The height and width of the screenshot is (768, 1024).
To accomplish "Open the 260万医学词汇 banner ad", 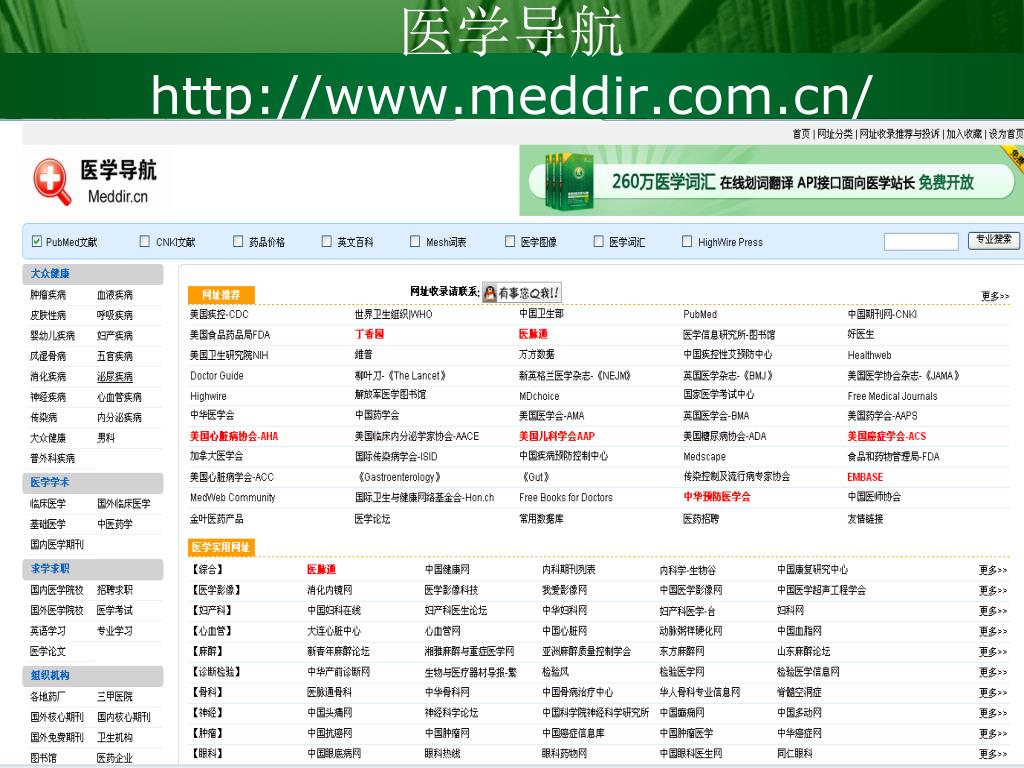I will [x=771, y=181].
